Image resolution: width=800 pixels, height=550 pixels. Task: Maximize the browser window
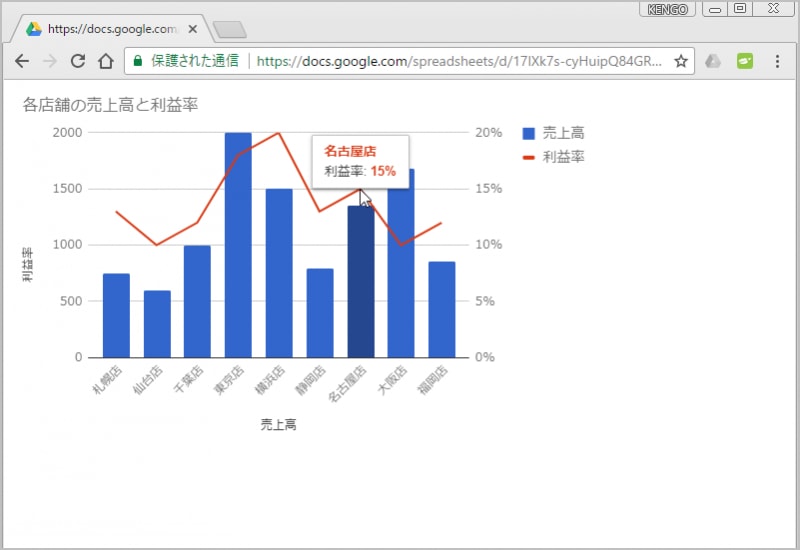point(740,9)
